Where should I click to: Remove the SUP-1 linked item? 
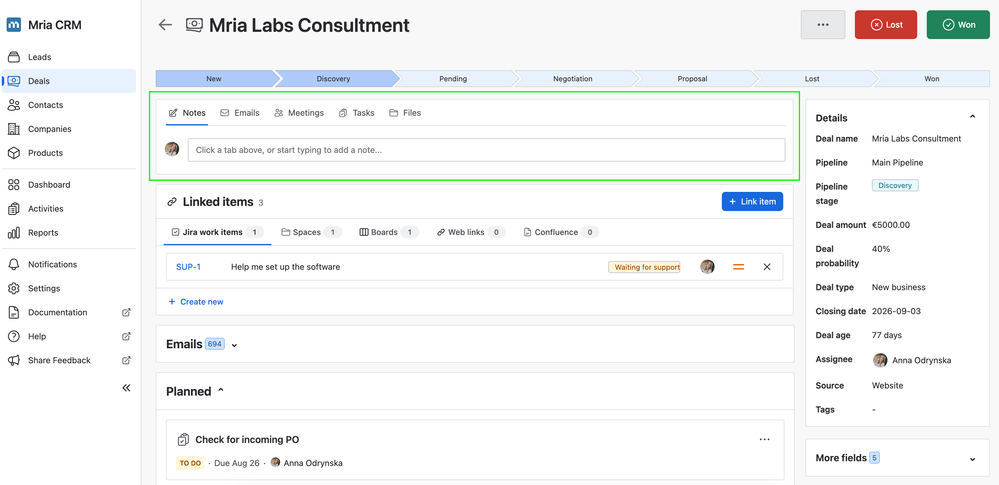[767, 267]
